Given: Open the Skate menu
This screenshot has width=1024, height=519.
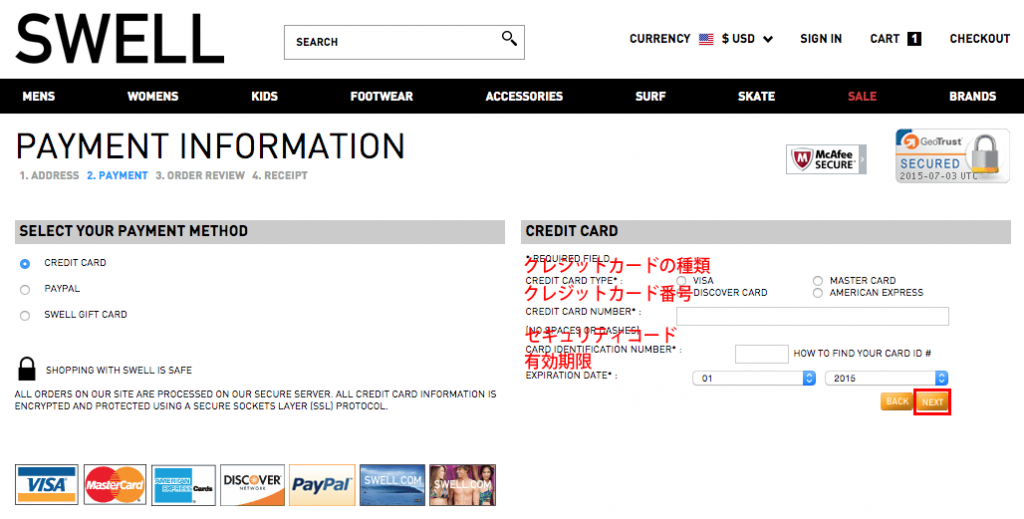Looking at the screenshot, I should 756,96.
